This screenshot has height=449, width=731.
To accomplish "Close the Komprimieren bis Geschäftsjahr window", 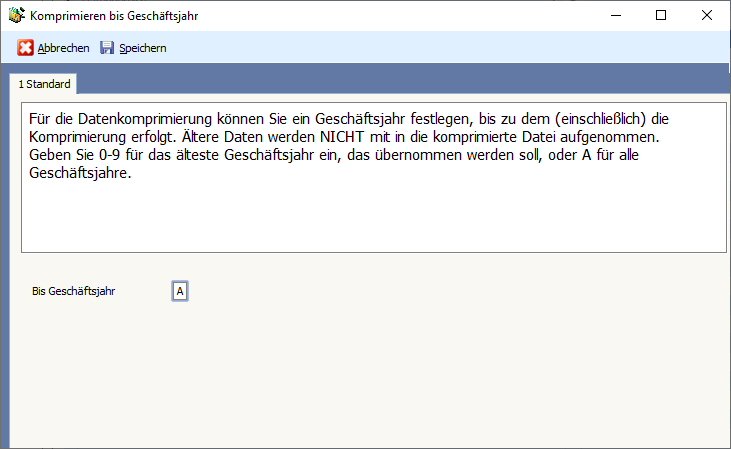I will [707, 15].
